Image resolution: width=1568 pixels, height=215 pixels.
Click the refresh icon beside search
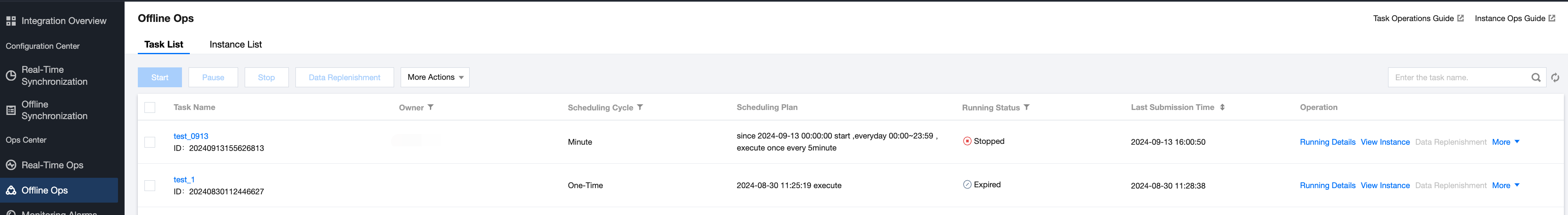[1555, 77]
